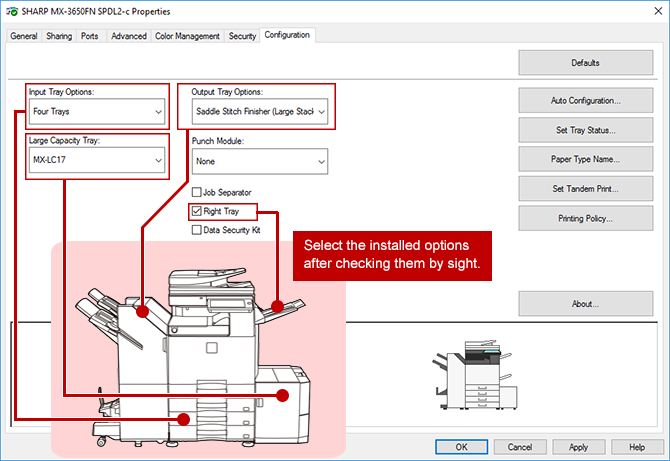
Task: Go to the Ports tab
Action: click(x=90, y=36)
